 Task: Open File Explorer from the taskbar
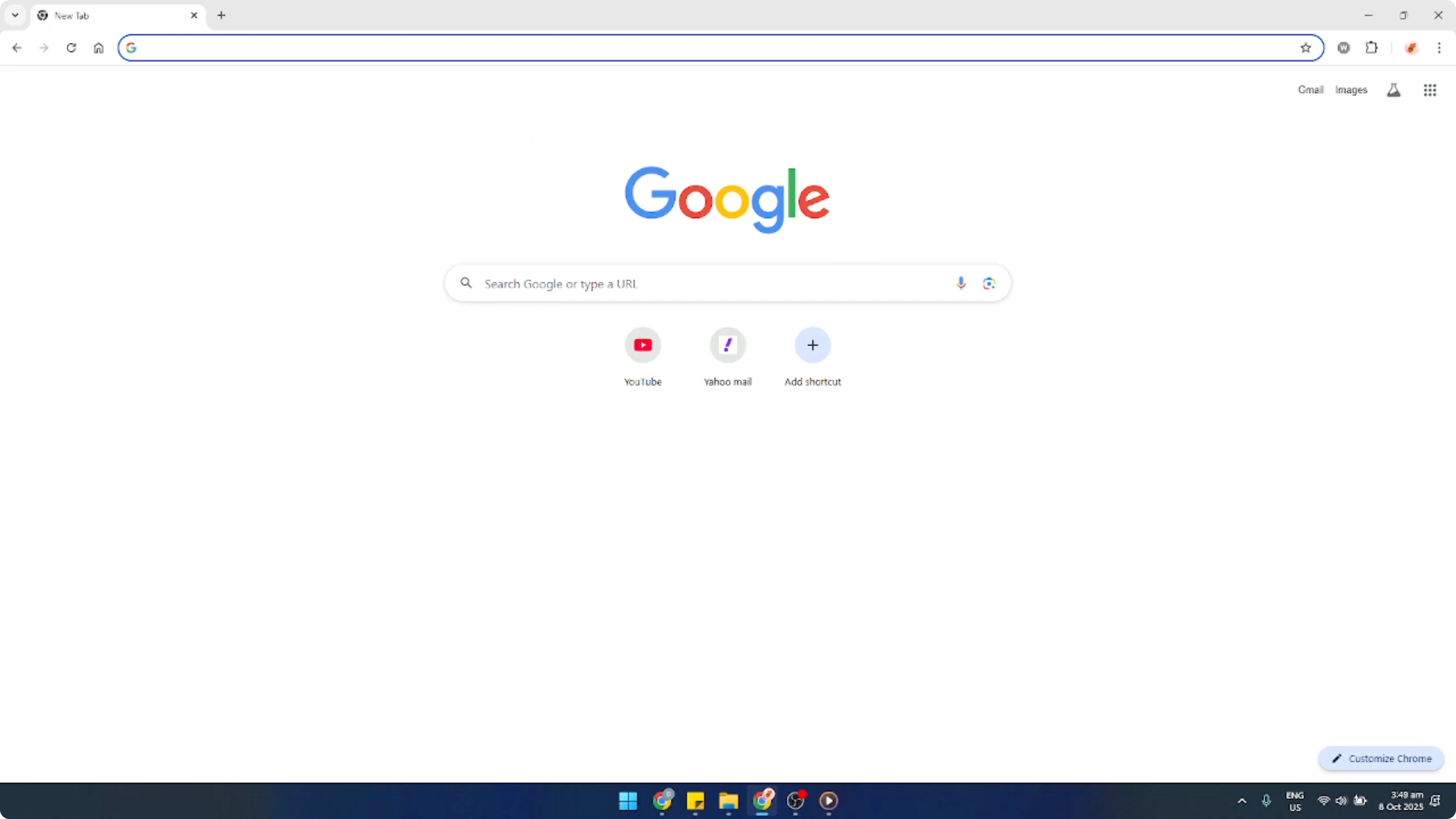728,800
